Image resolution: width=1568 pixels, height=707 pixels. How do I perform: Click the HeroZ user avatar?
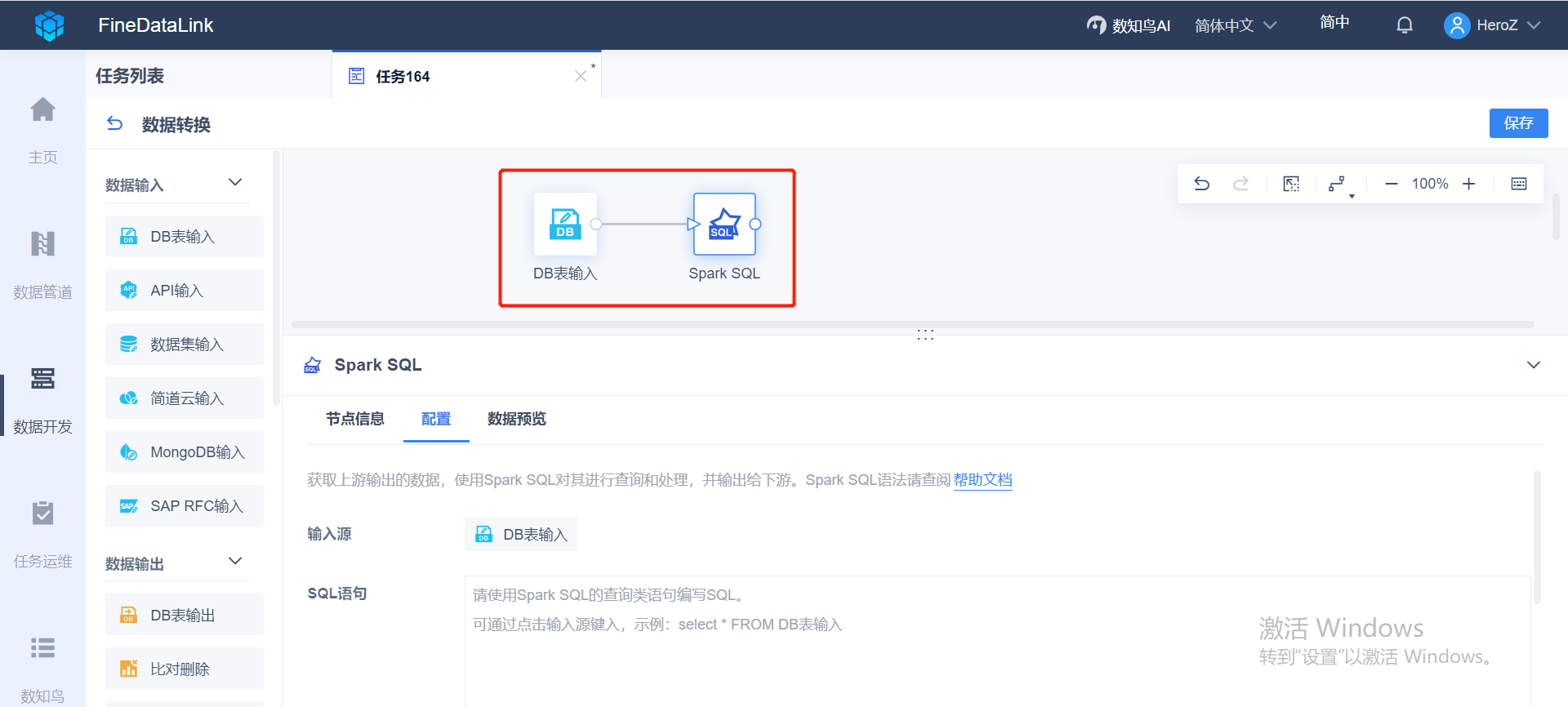(1457, 25)
